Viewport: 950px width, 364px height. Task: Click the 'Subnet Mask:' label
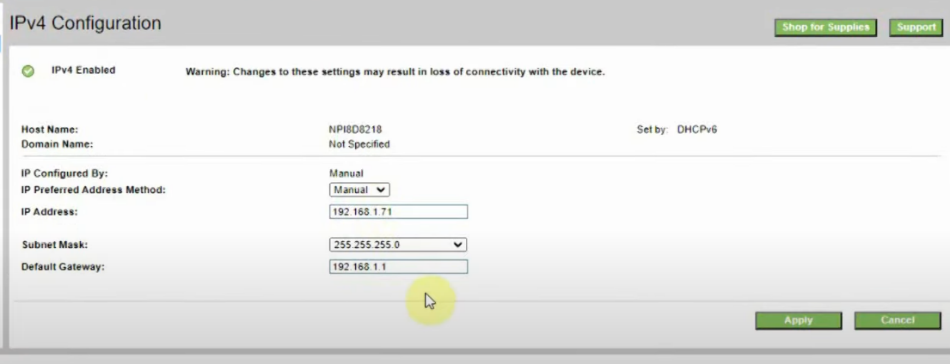[x=55, y=245]
